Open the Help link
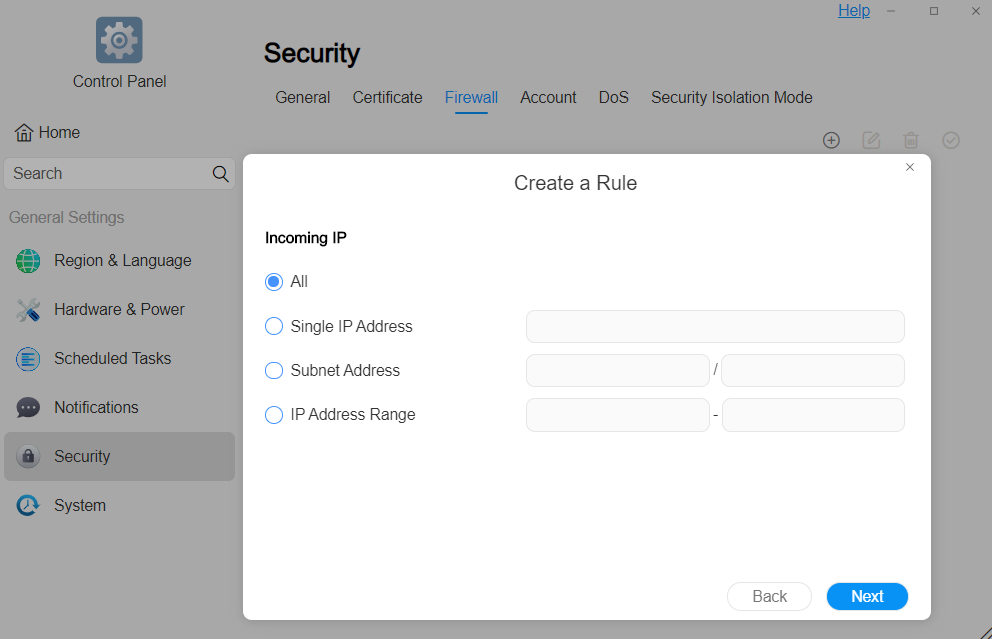992x639 pixels. pos(853,11)
